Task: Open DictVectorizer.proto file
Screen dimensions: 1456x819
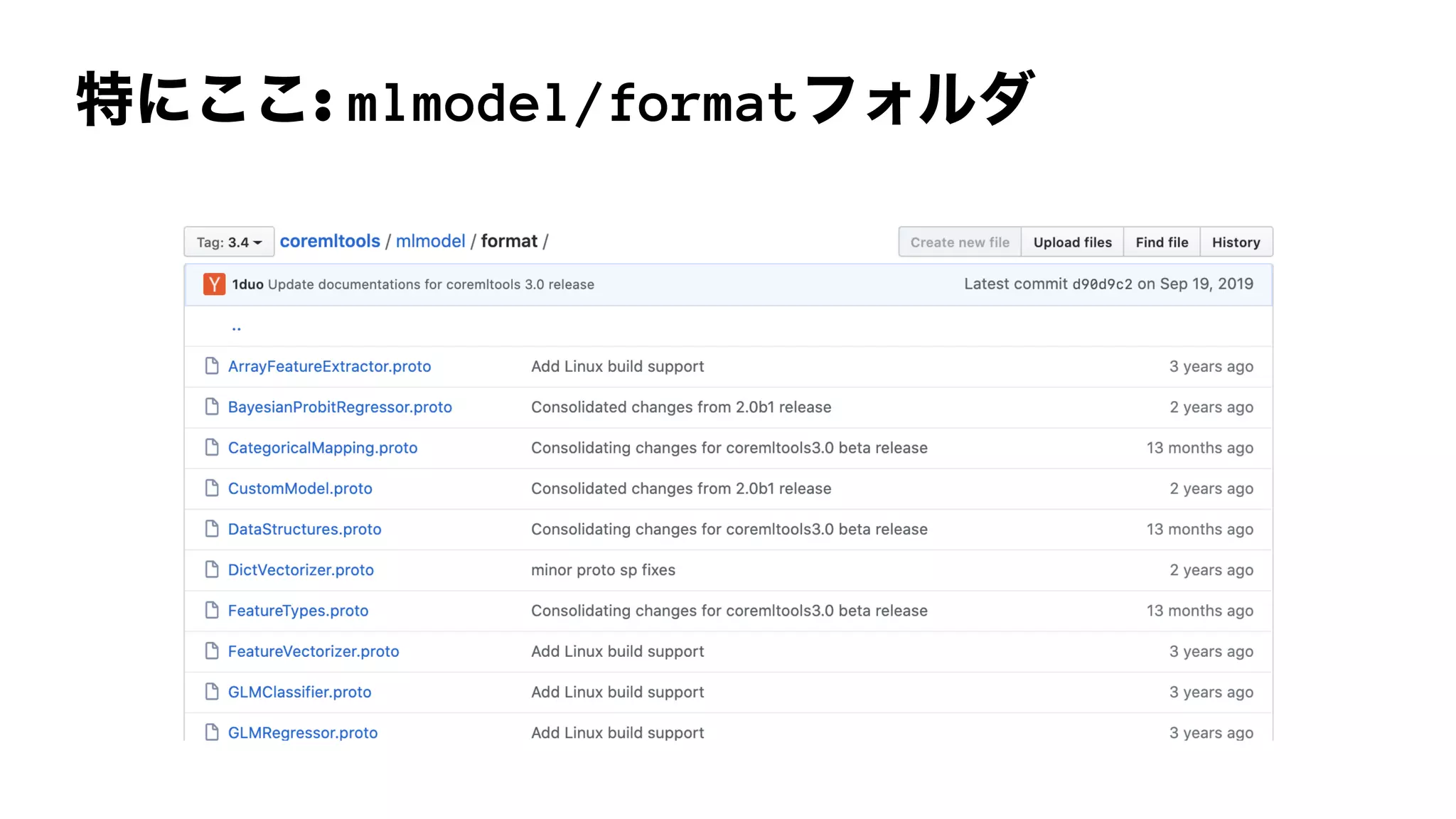Action: click(301, 570)
